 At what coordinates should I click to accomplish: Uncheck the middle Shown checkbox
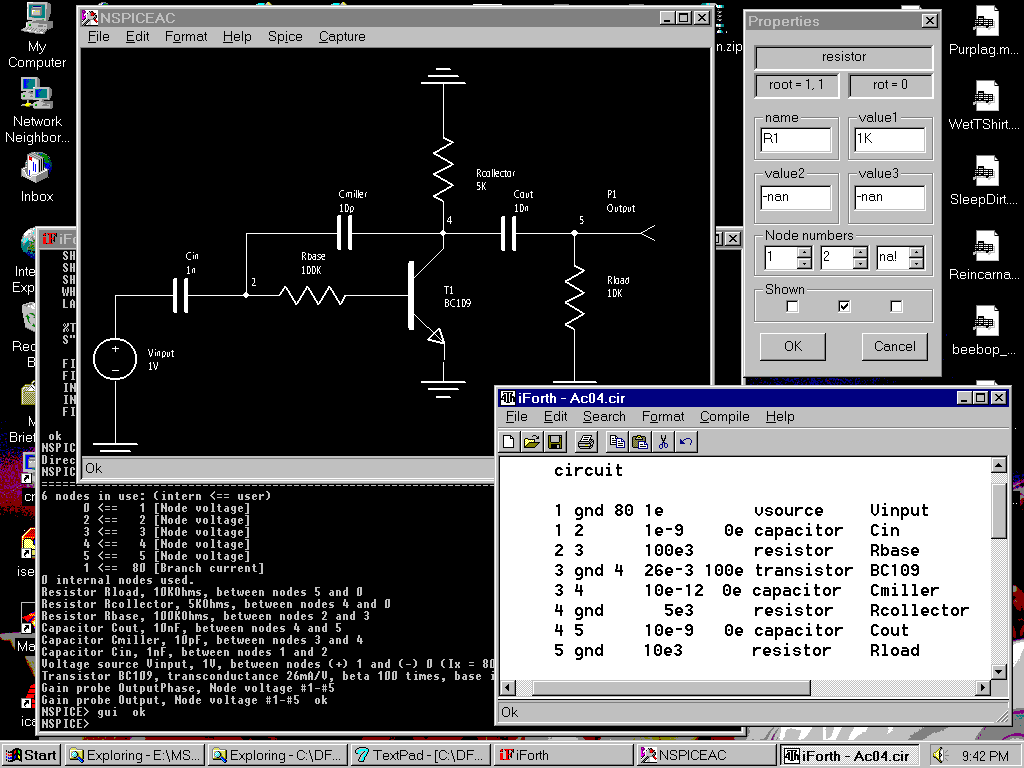[843, 305]
